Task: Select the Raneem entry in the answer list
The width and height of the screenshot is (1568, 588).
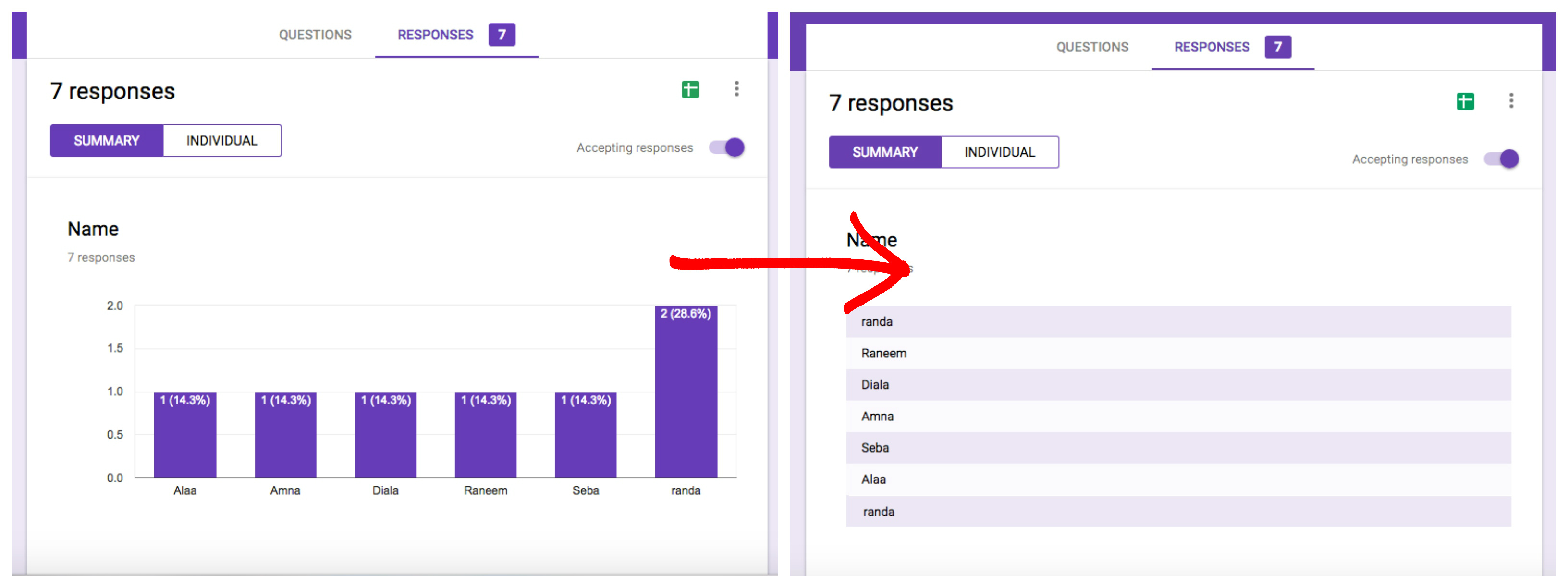Action: pos(882,353)
